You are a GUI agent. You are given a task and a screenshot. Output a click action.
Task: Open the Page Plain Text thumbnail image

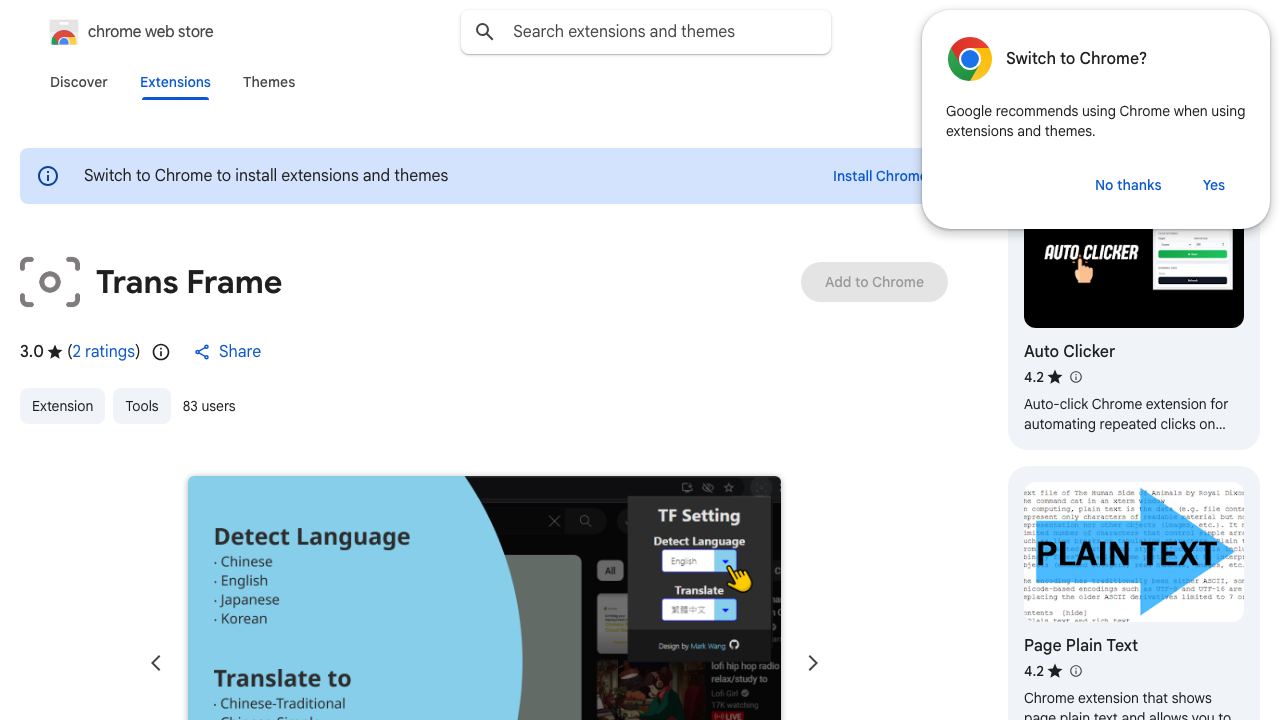point(1134,552)
